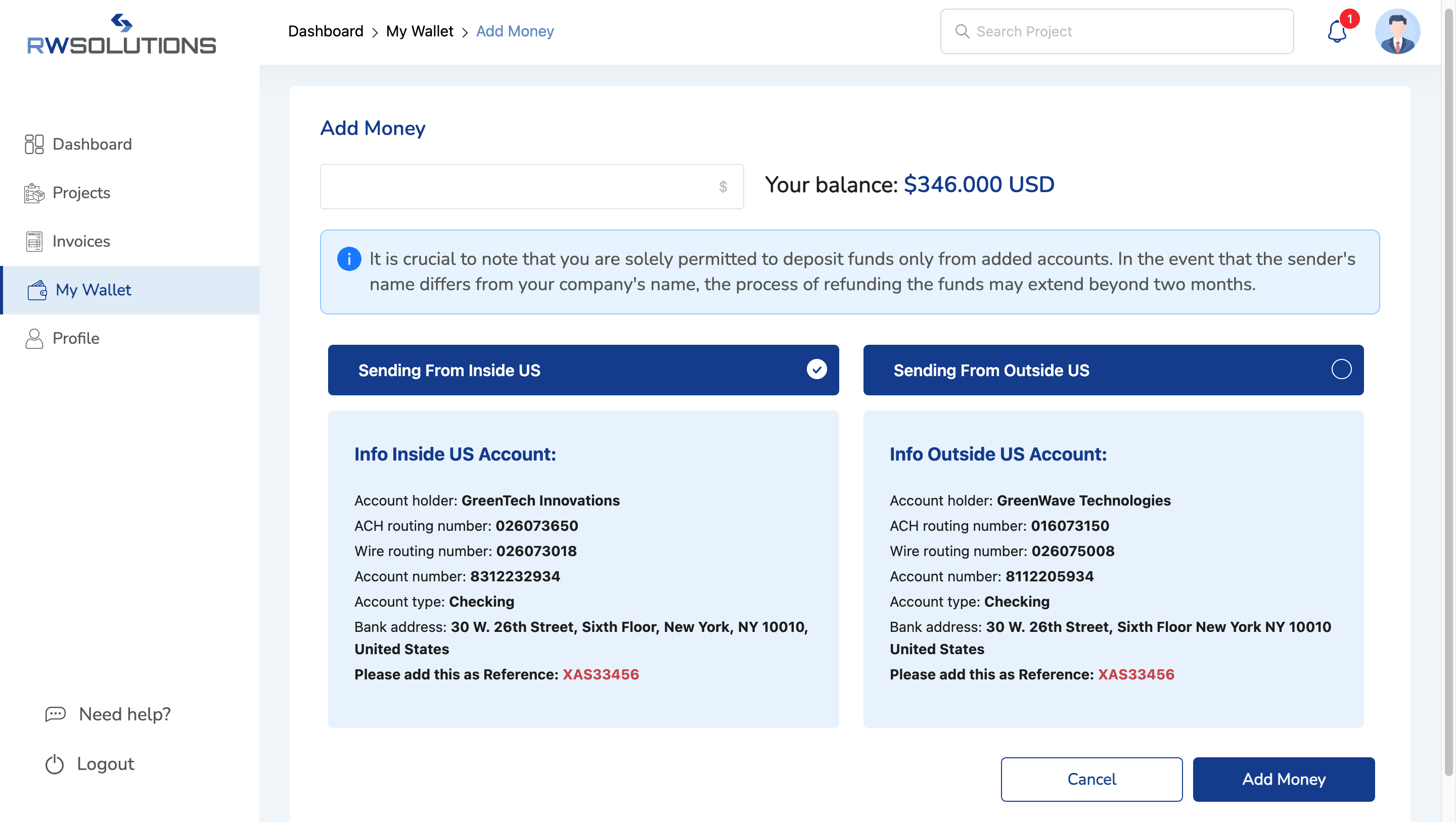Open the notification bell

pyautogui.click(x=1337, y=31)
